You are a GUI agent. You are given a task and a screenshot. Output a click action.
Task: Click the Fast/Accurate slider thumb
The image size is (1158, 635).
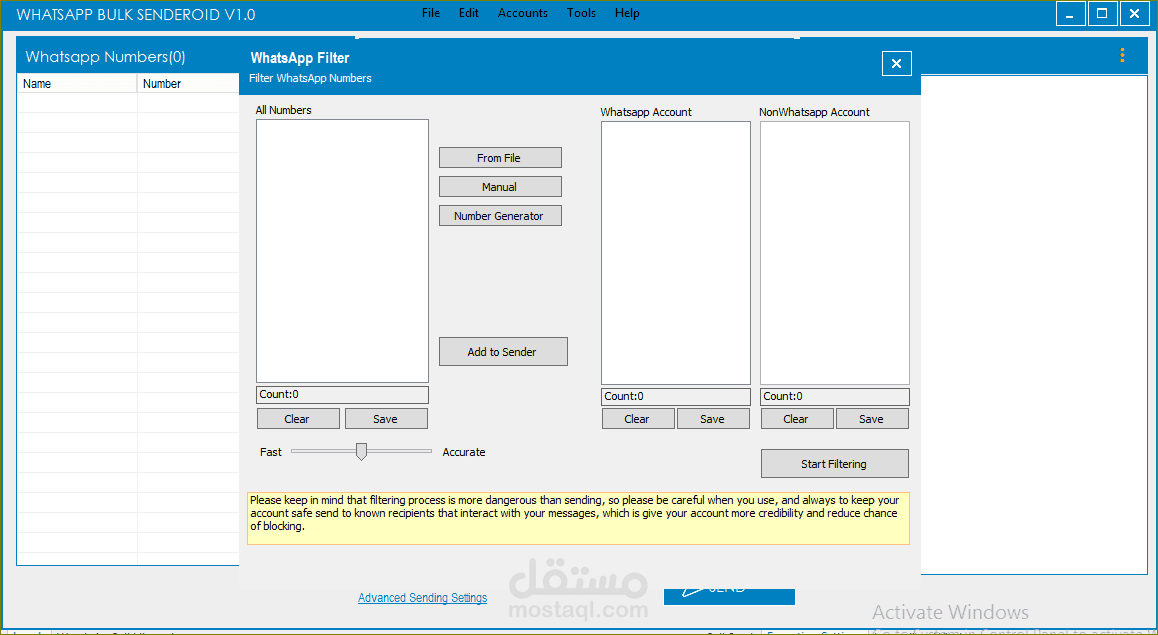[361, 451]
